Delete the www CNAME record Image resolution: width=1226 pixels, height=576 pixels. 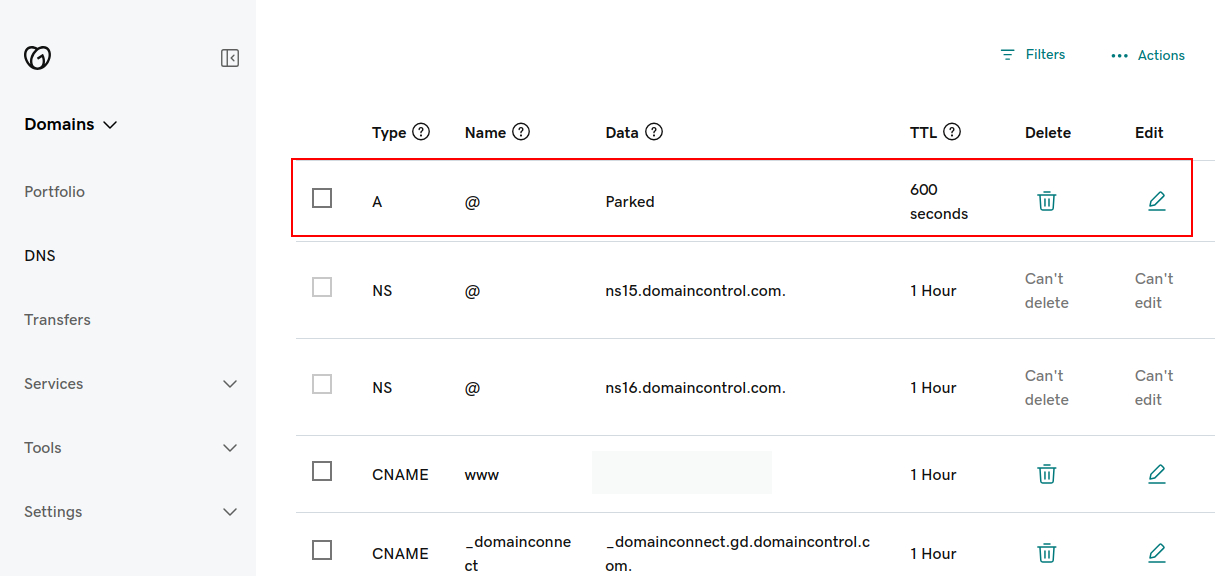click(1047, 474)
